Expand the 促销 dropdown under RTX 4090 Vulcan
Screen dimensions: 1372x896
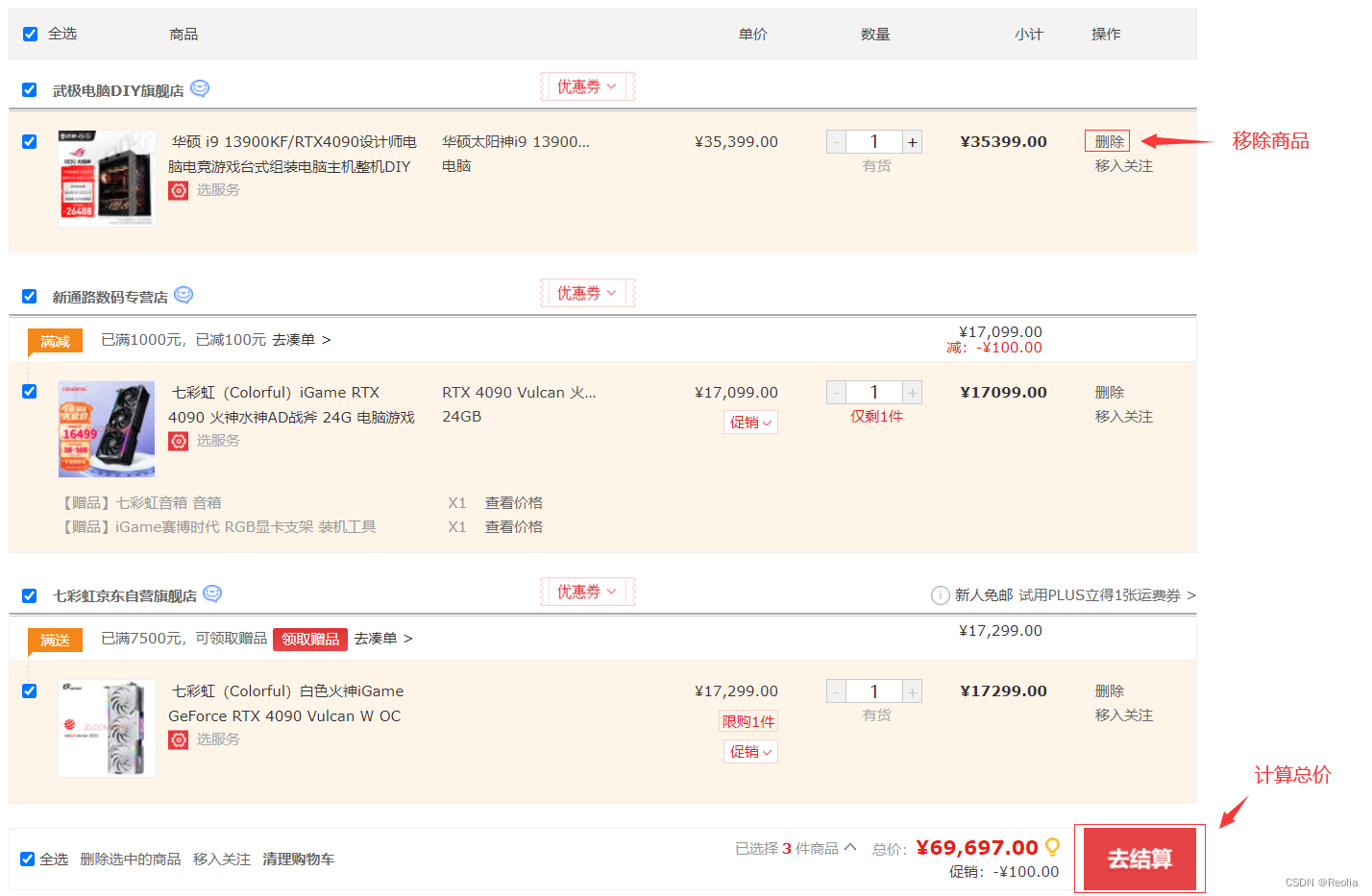point(750,422)
